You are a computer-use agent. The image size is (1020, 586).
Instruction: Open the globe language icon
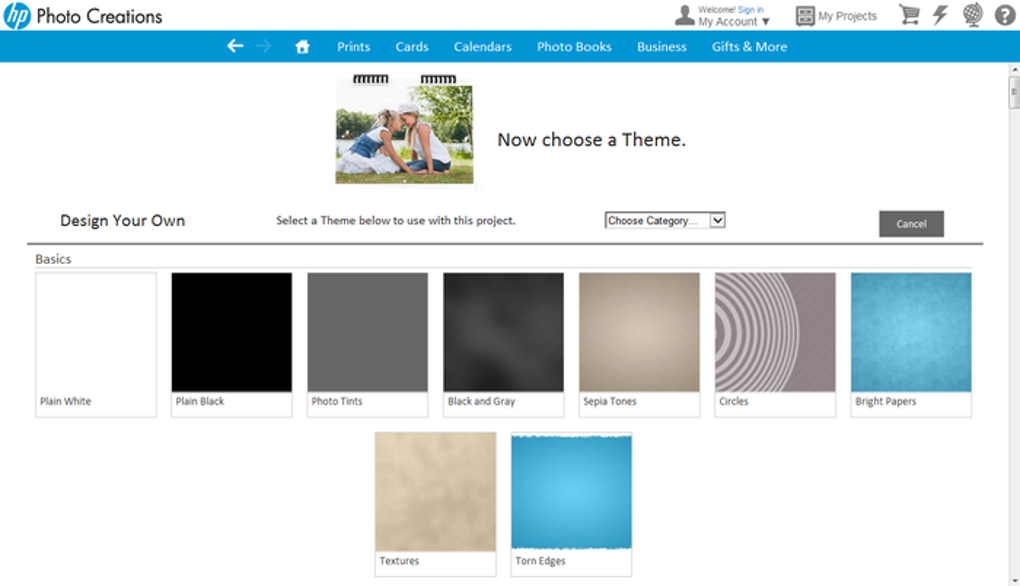coord(973,15)
